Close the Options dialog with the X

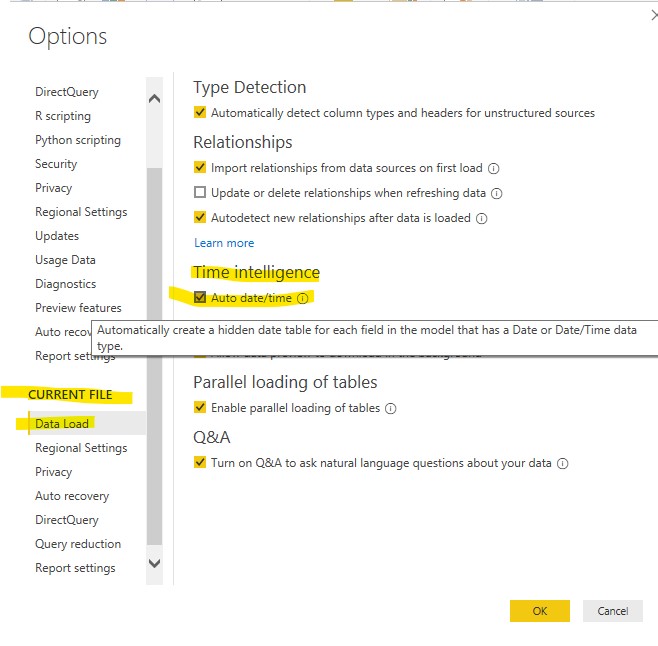pos(654,16)
